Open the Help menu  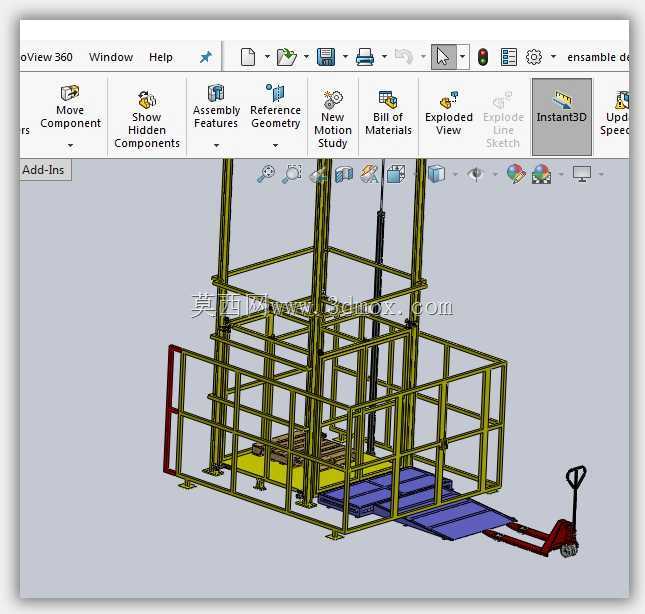click(x=160, y=57)
